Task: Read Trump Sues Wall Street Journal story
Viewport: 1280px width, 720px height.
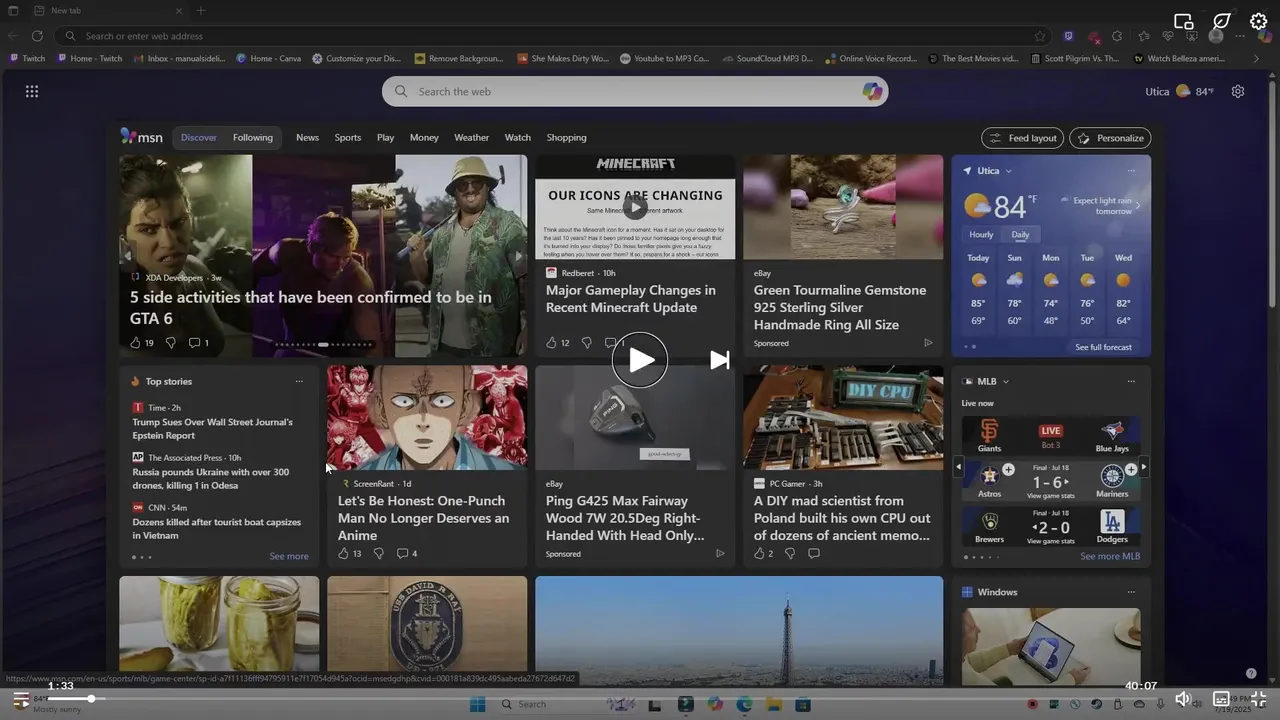Action: click(213, 429)
